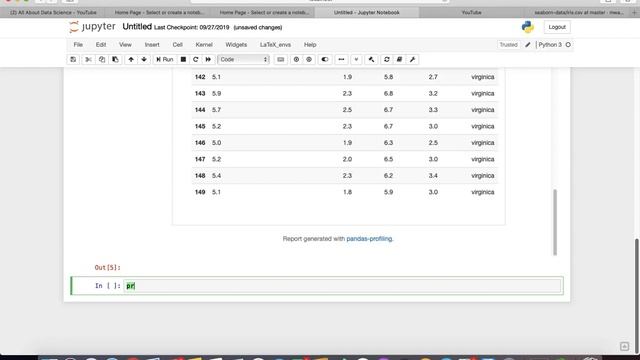Image resolution: width=640 pixels, height=360 pixels.
Task: Click the pencil edit mode icon
Action: [x=527, y=45]
